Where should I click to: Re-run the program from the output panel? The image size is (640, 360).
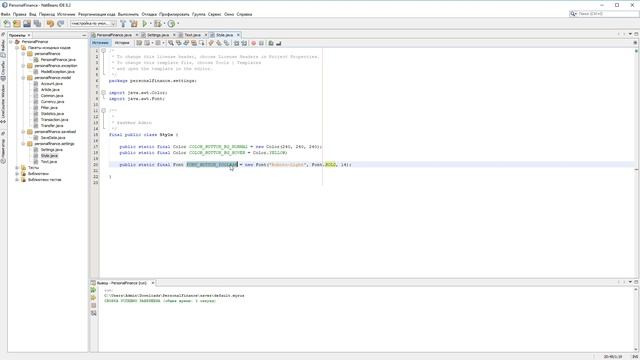pos(93,290)
